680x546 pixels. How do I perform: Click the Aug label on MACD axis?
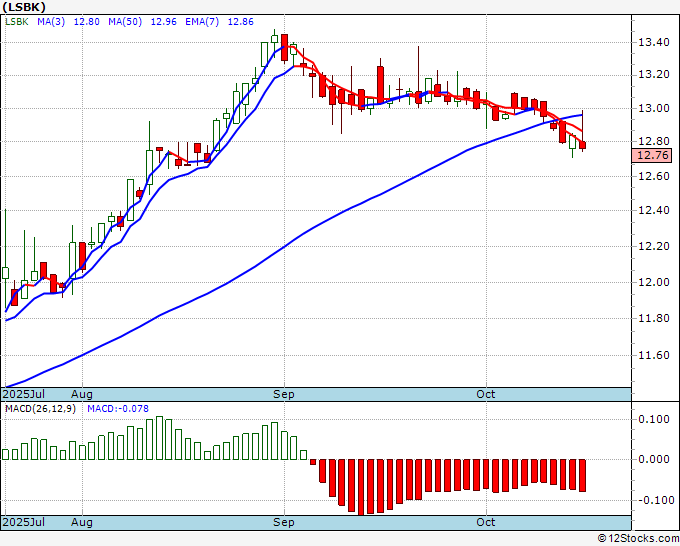(x=82, y=522)
